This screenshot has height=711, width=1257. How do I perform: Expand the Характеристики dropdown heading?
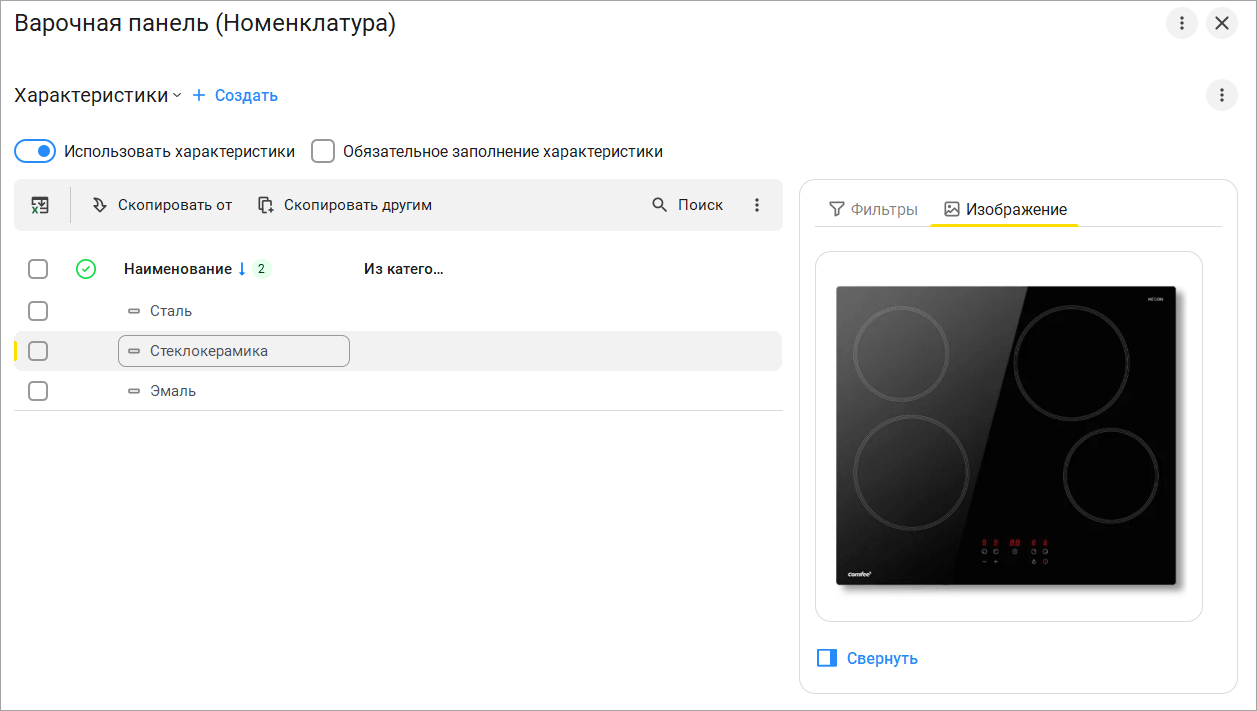tap(98, 96)
